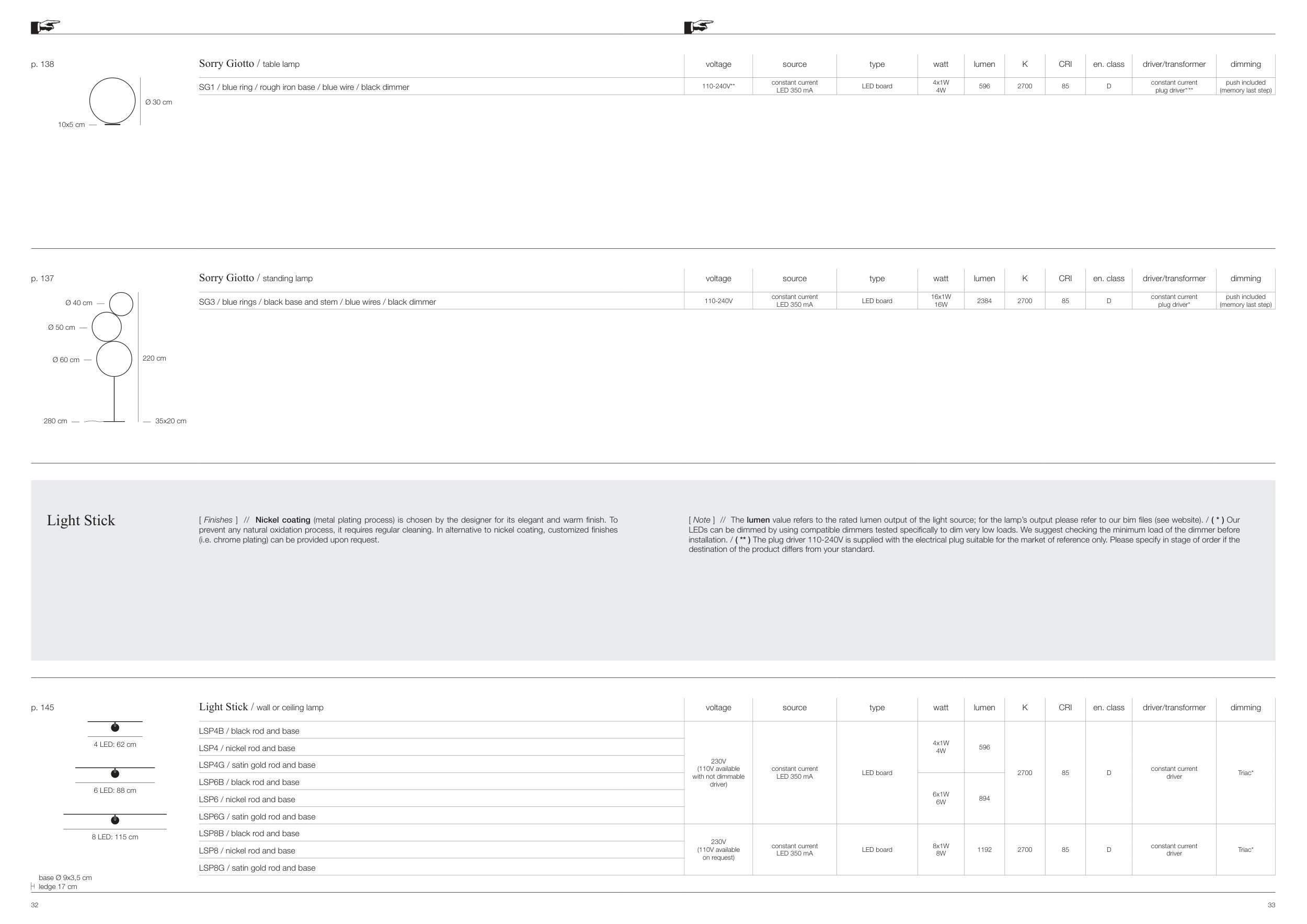Click the LSP6G satin gold rod entry
Viewport: 1307px width, 924px height.
coord(257,817)
